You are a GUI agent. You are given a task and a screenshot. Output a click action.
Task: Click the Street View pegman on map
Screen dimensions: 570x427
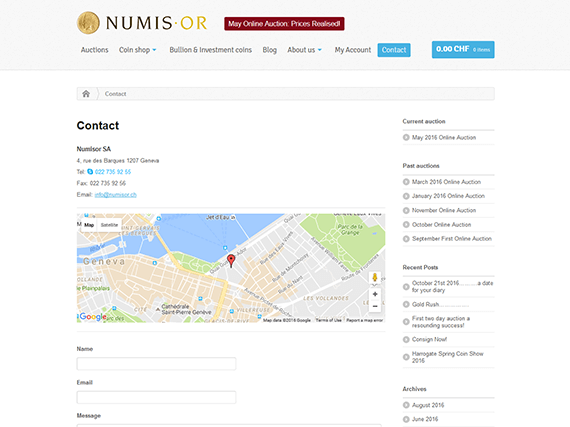coord(375,278)
